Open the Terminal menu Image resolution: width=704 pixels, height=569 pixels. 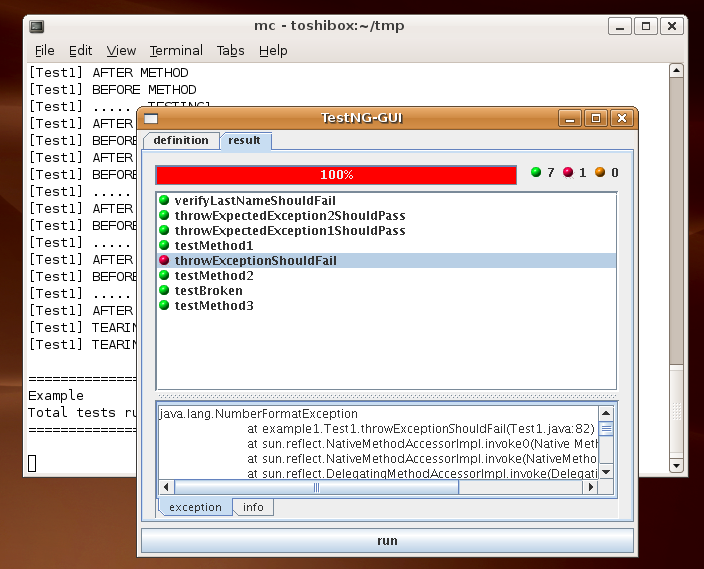176,51
